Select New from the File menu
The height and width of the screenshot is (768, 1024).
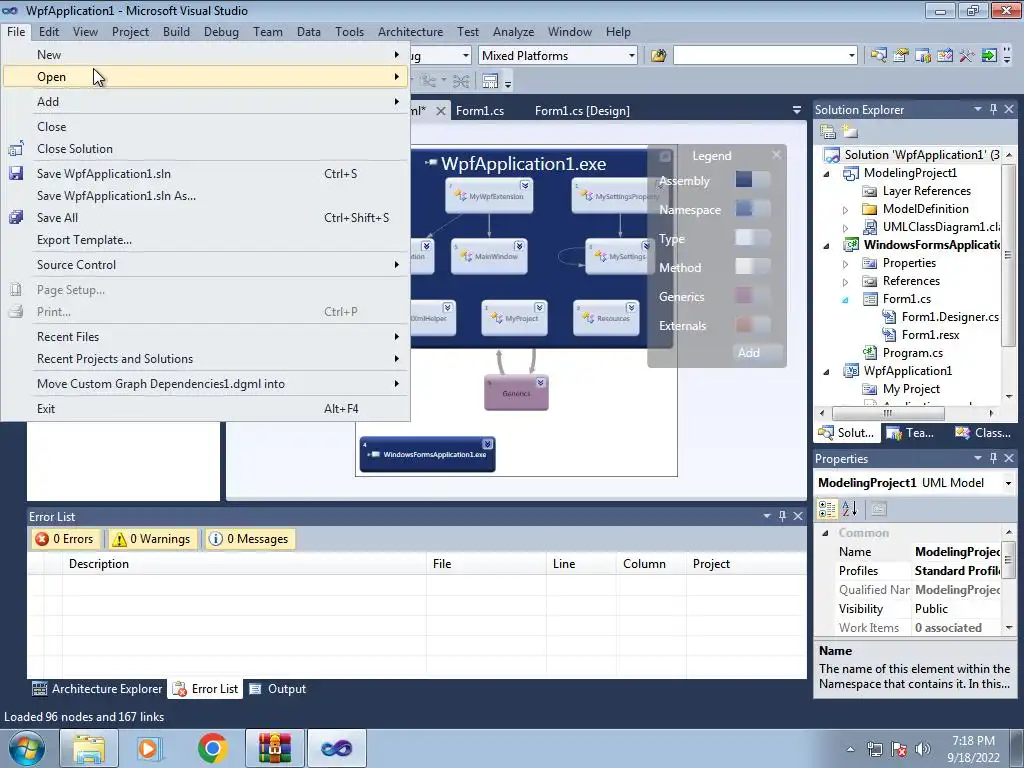pyautogui.click(x=206, y=55)
